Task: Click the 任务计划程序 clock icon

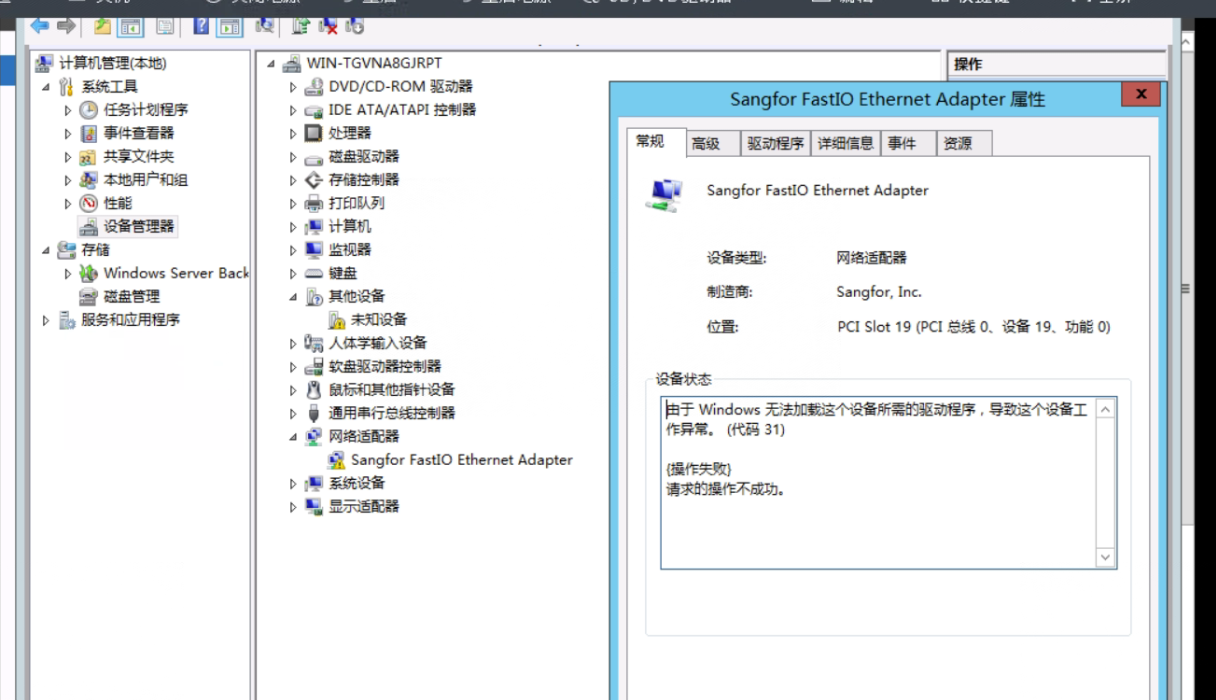Action: pyautogui.click(x=89, y=110)
